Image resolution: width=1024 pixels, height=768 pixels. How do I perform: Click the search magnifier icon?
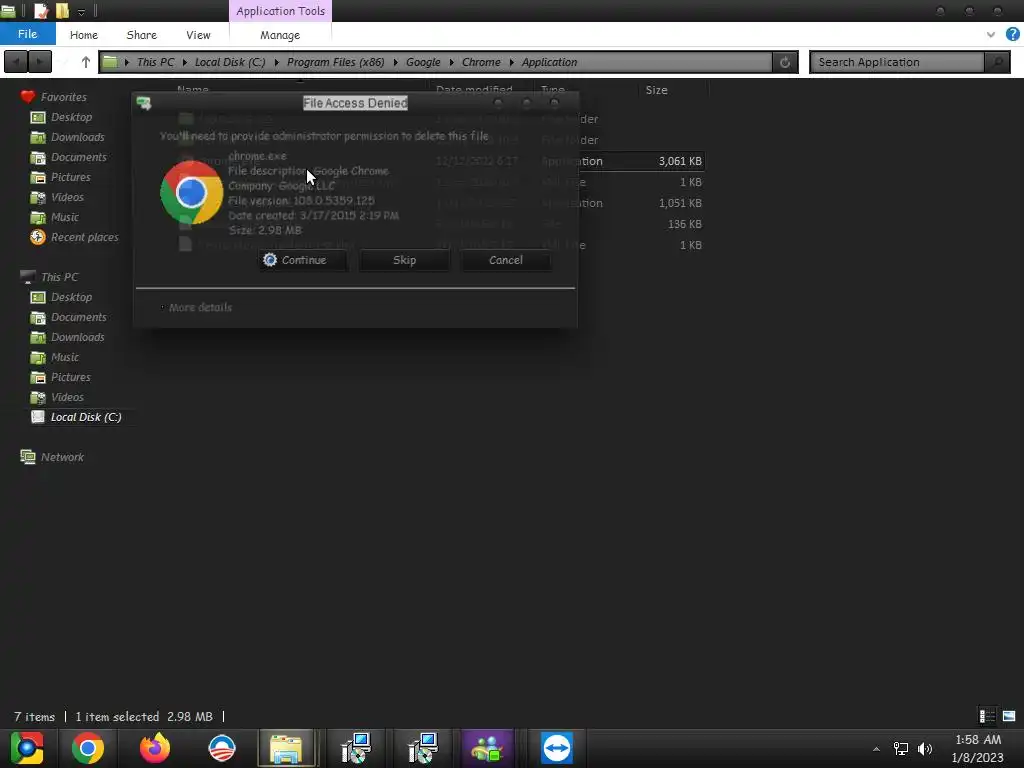coord(997,62)
